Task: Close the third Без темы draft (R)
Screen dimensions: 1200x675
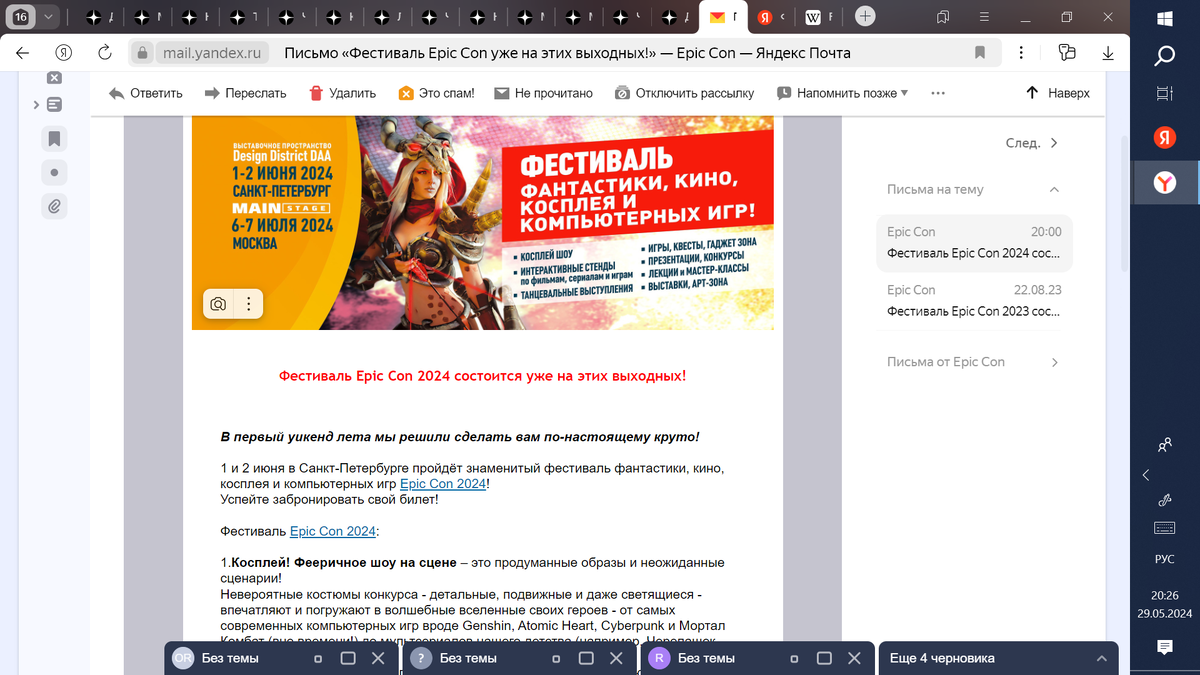Action: pos(853,658)
